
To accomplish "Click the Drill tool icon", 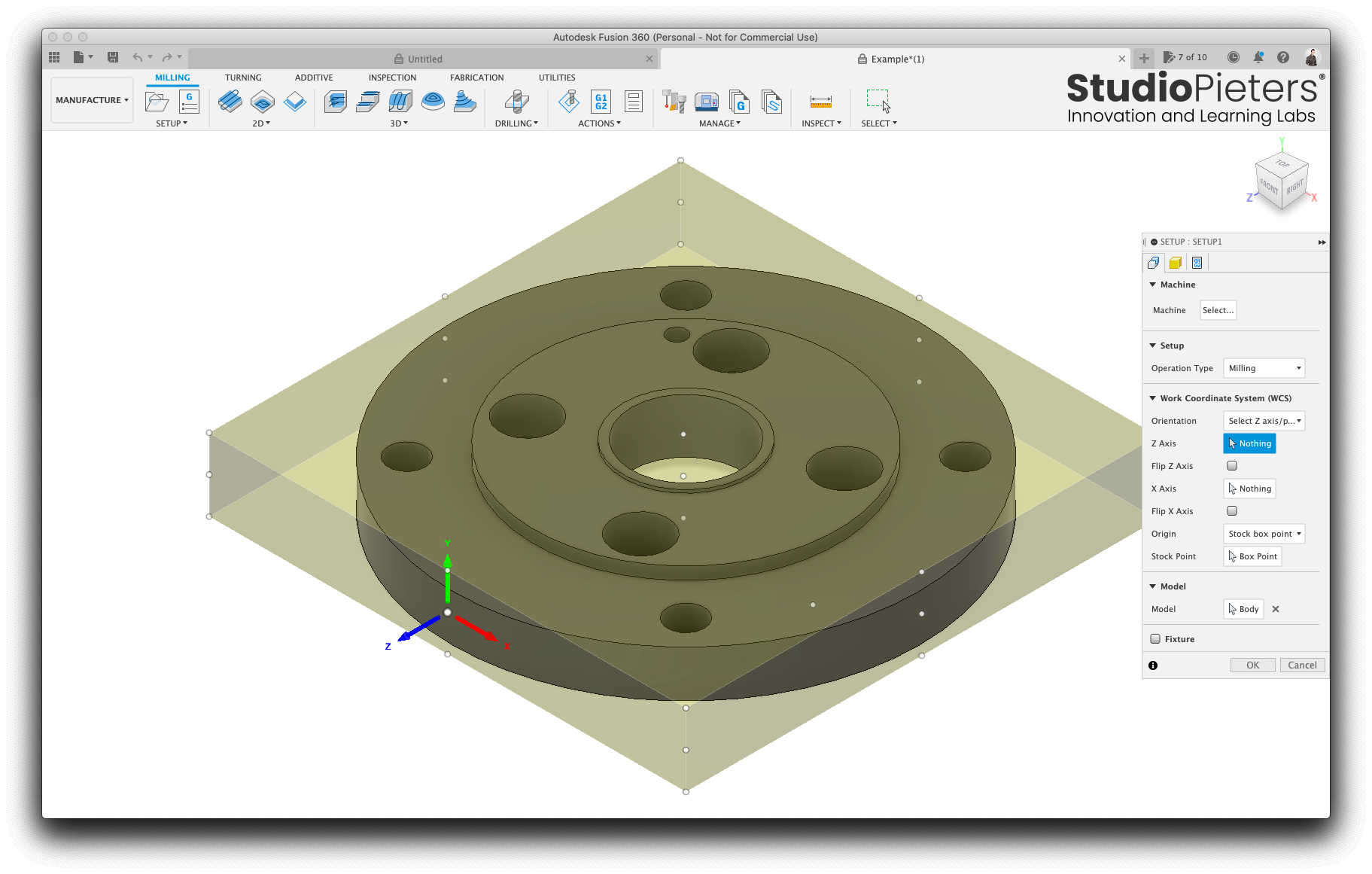I will (x=516, y=101).
